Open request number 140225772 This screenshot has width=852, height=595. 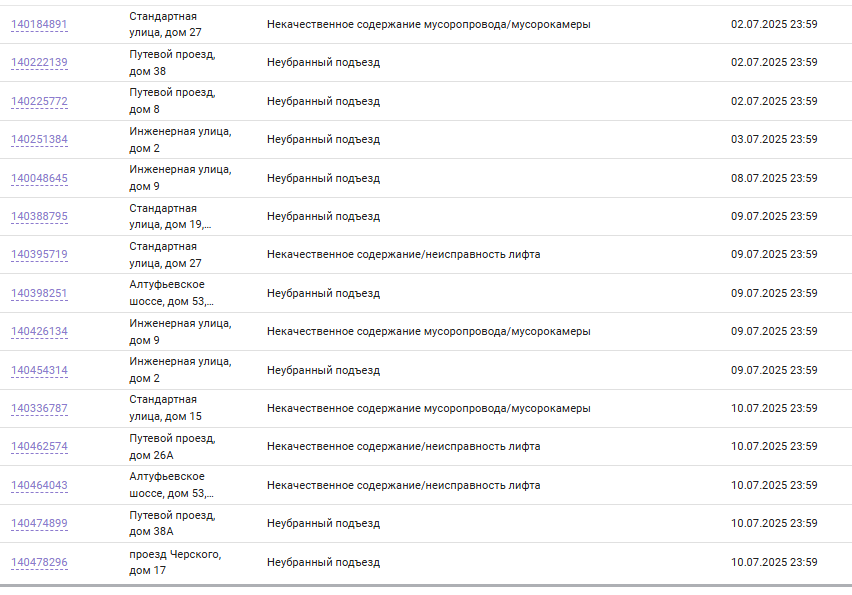[x=39, y=102]
